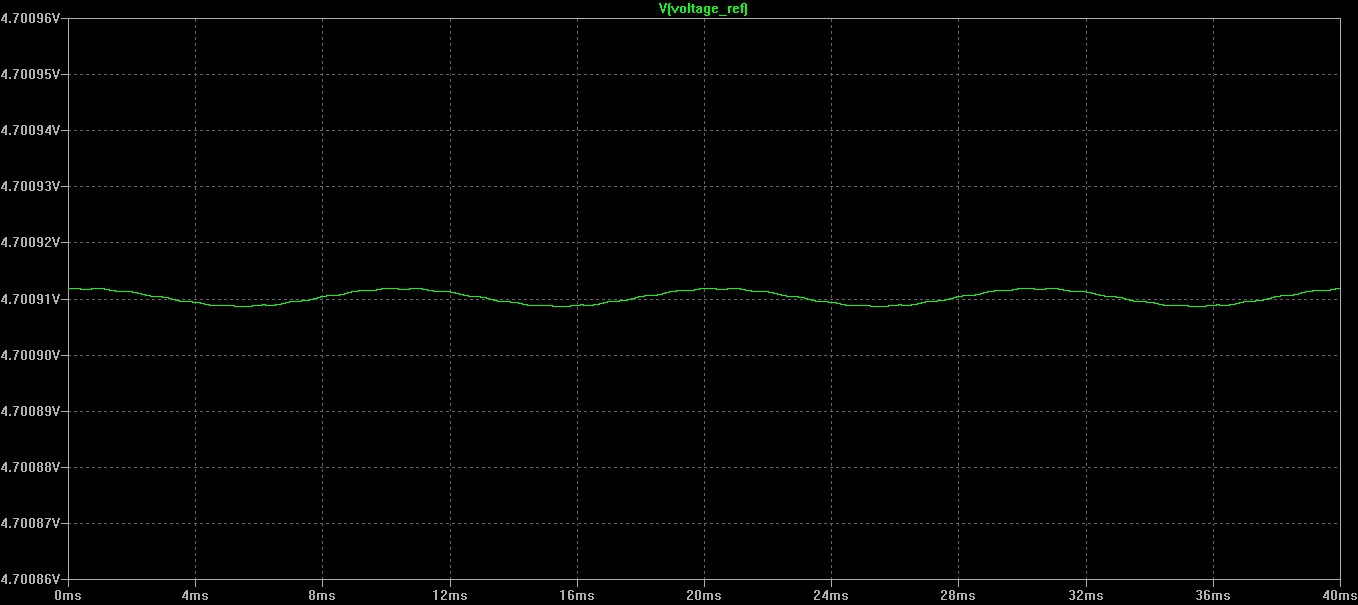The image size is (1358, 605).
Task: Click the 32ms time axis label
Action: tap(1085, 594)
